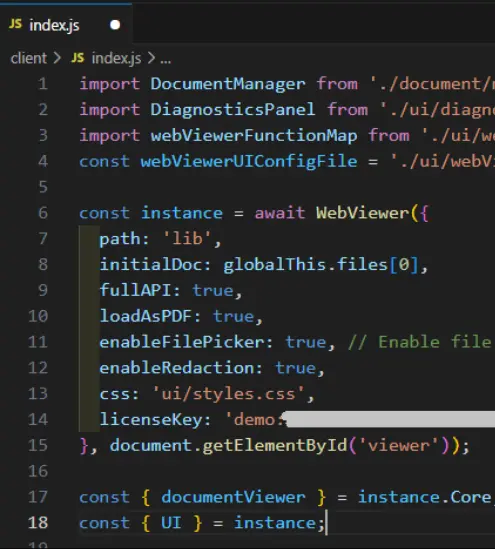Screen dimensions: 495x549
Task: Click the 'true' value of fullAPI
Action: coord(212,291)
